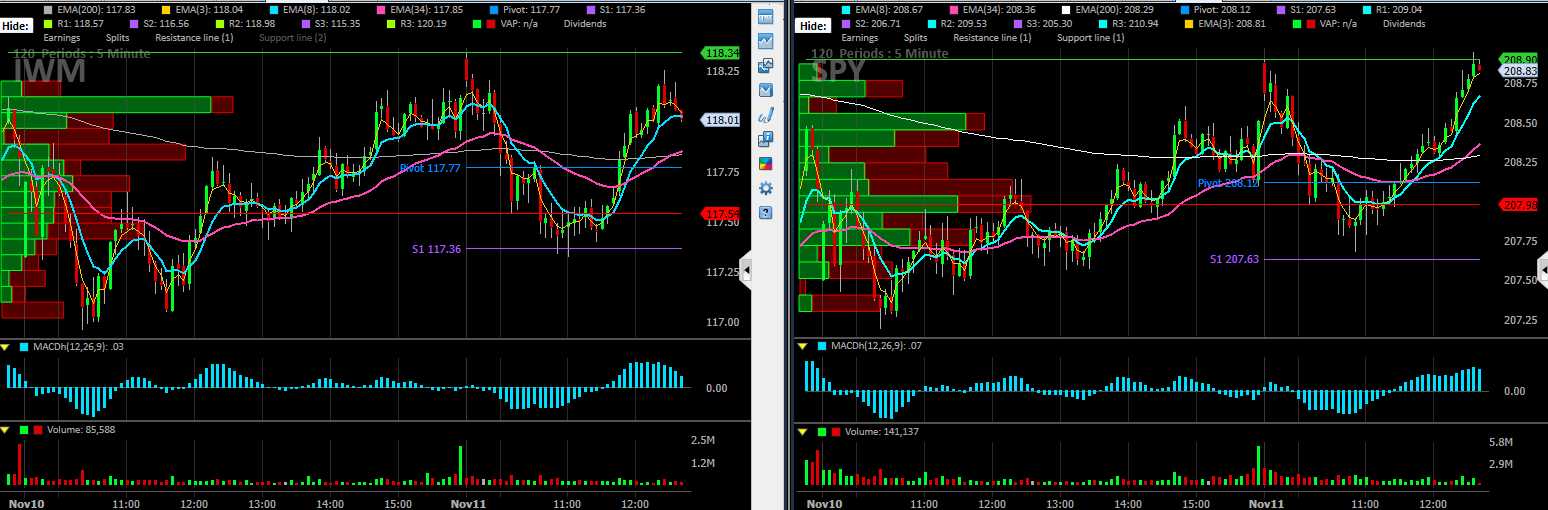The height and width of the screenshot is (510, 1548).
Task: Click the IWM Volume: 85,588 label
Action: coord(81,430)
